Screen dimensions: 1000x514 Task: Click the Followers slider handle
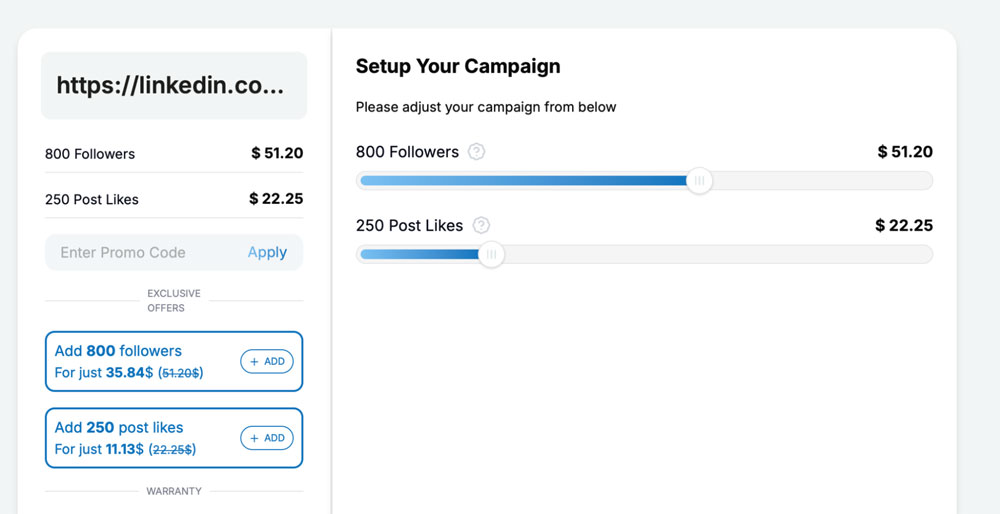pyautogui.click(x=699, y=181)
